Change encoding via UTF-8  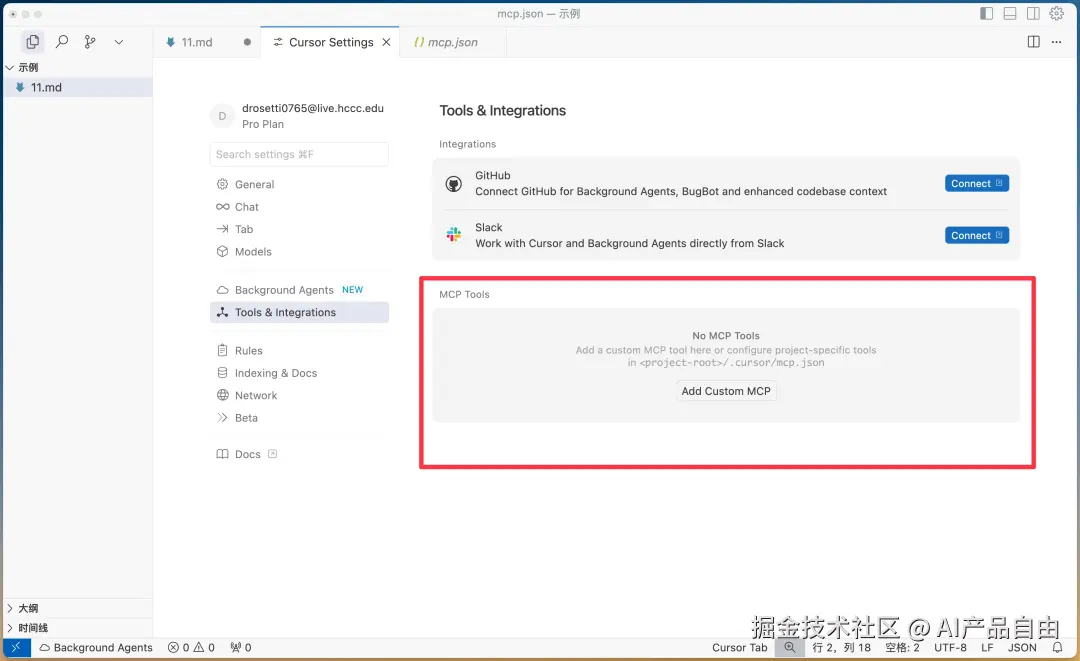[x=951, y=648]
